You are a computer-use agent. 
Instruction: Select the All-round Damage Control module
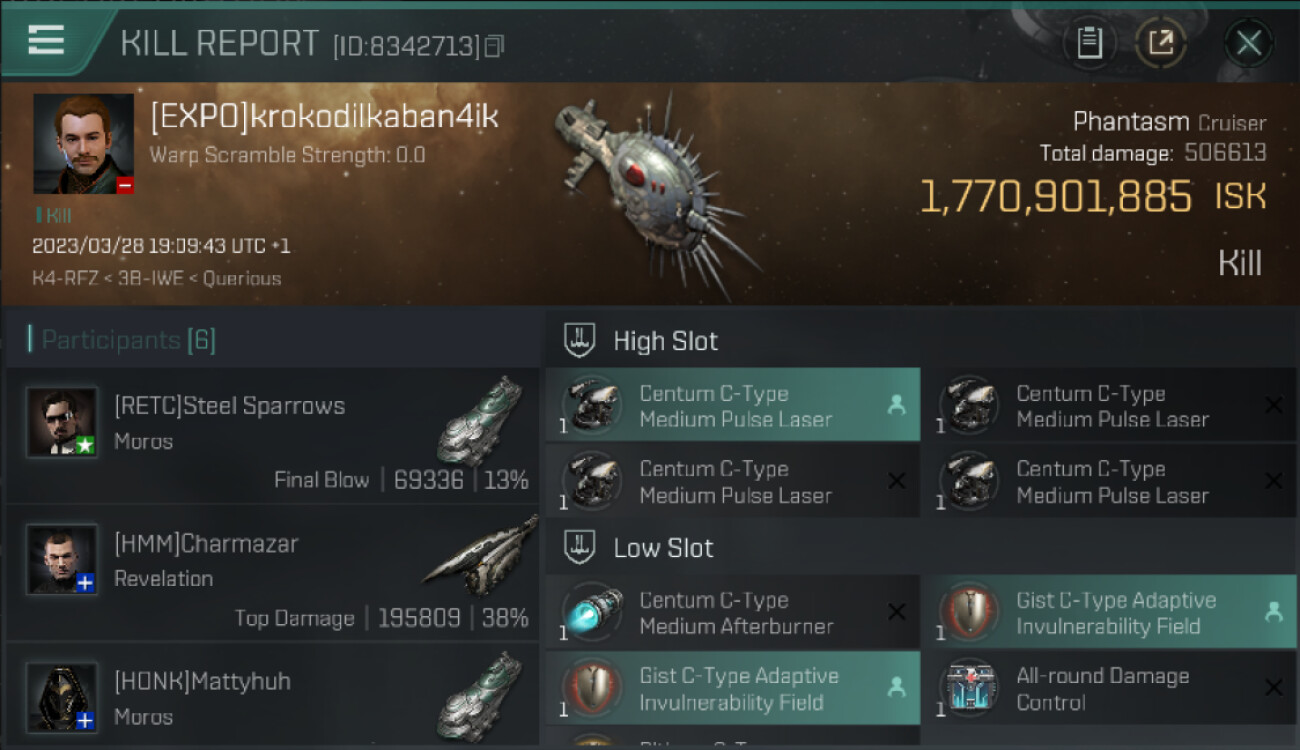[1109, 688]
